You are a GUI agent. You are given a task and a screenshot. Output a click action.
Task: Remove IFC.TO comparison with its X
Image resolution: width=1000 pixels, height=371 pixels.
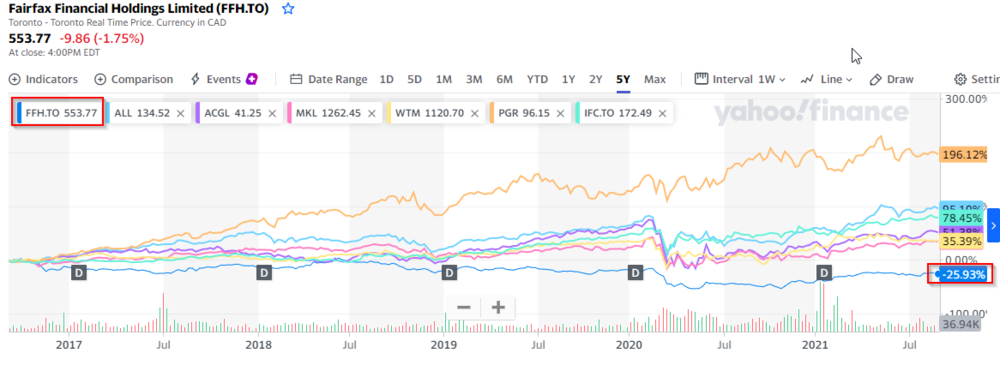[x=663, y=113]
